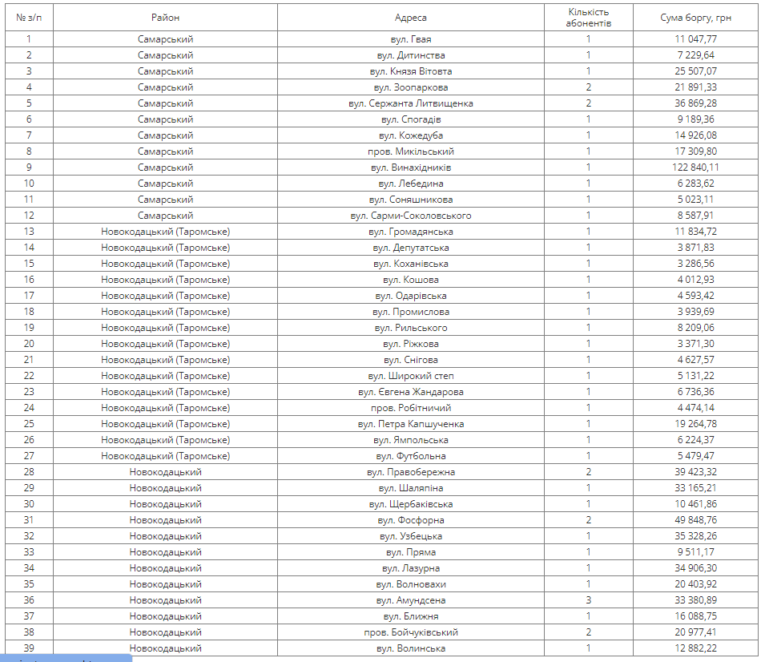Image resolution: width=765 pixels, height=662 pixels.
Task: Click address 'вул. Євгена Жандарова'
Action: [x=411, y=391]
